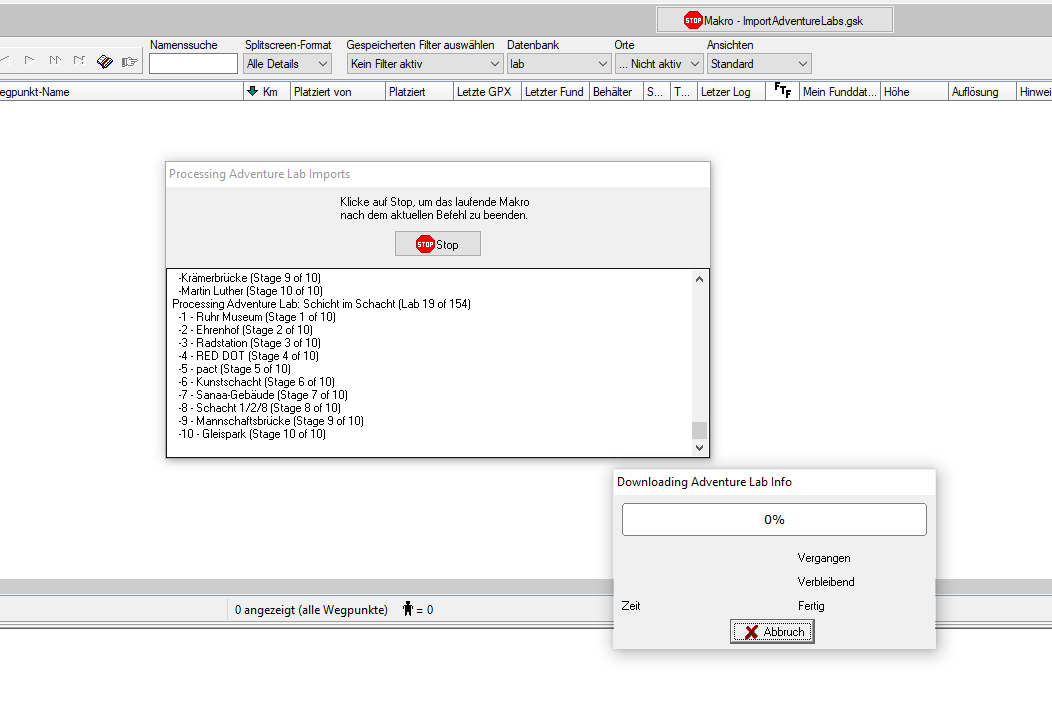Click log line 'Martin Luther (Stage 10 of 10)'
1052x701 pixels.
(251, 290)
